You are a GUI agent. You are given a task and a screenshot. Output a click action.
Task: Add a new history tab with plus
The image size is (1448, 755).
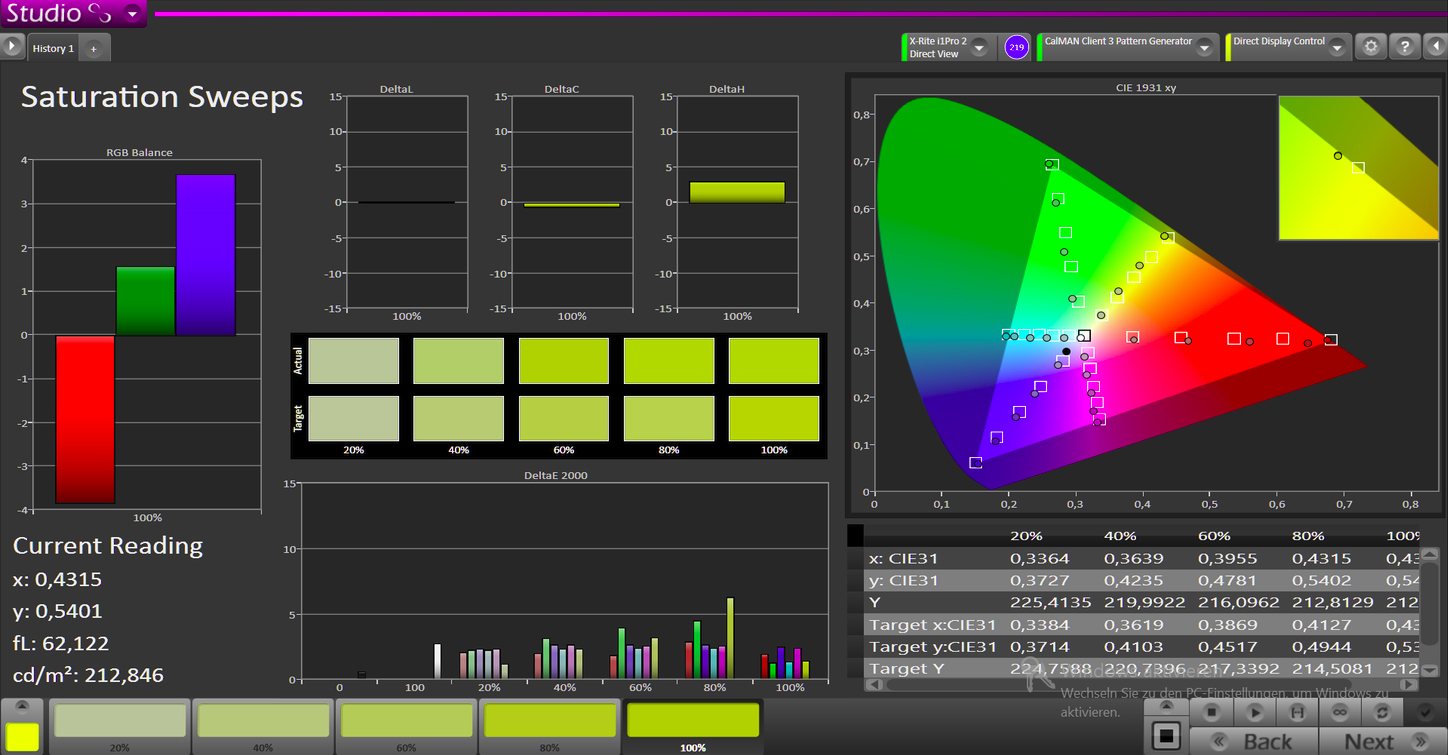point(93,48)
